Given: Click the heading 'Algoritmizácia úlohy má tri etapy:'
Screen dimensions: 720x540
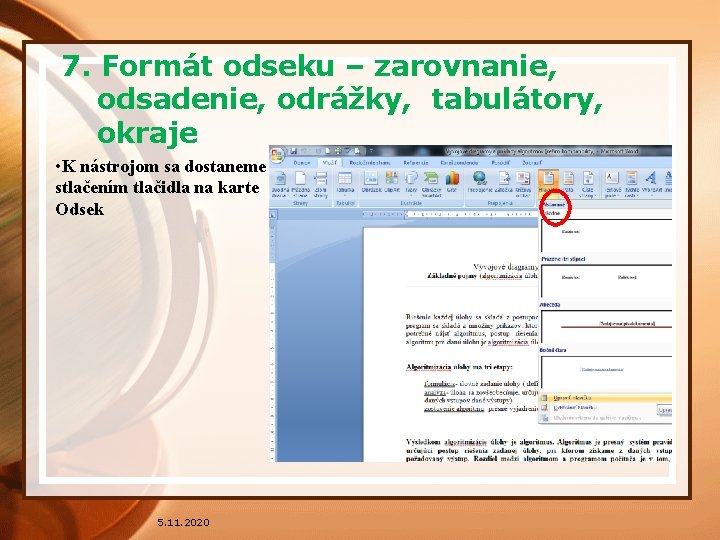Looking at the screenshot, I should tap(459, 367).
